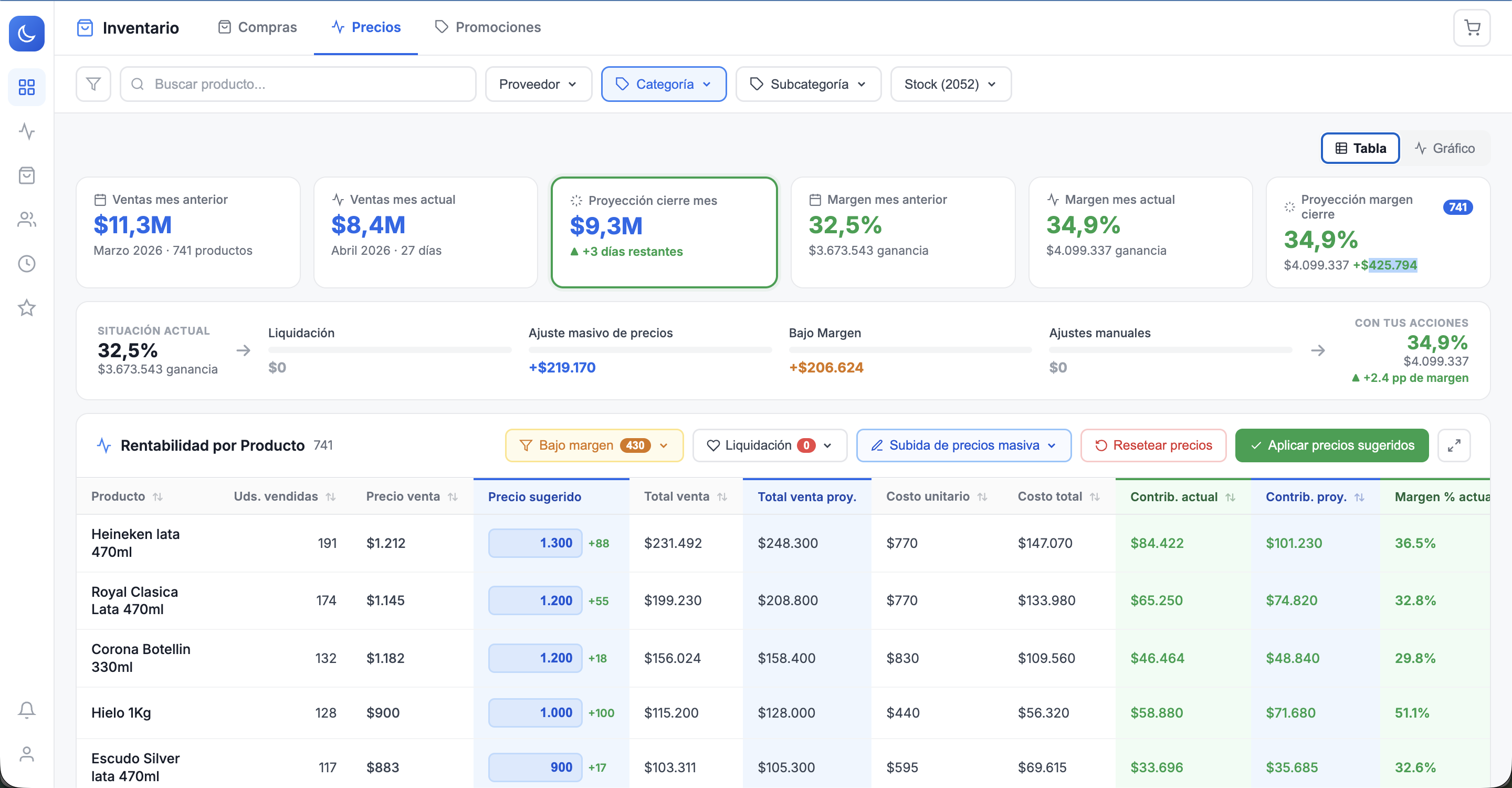Click the funnel filter icon button
The height and width of the screenshot is (788, 1512).
(x=93, y=84)
